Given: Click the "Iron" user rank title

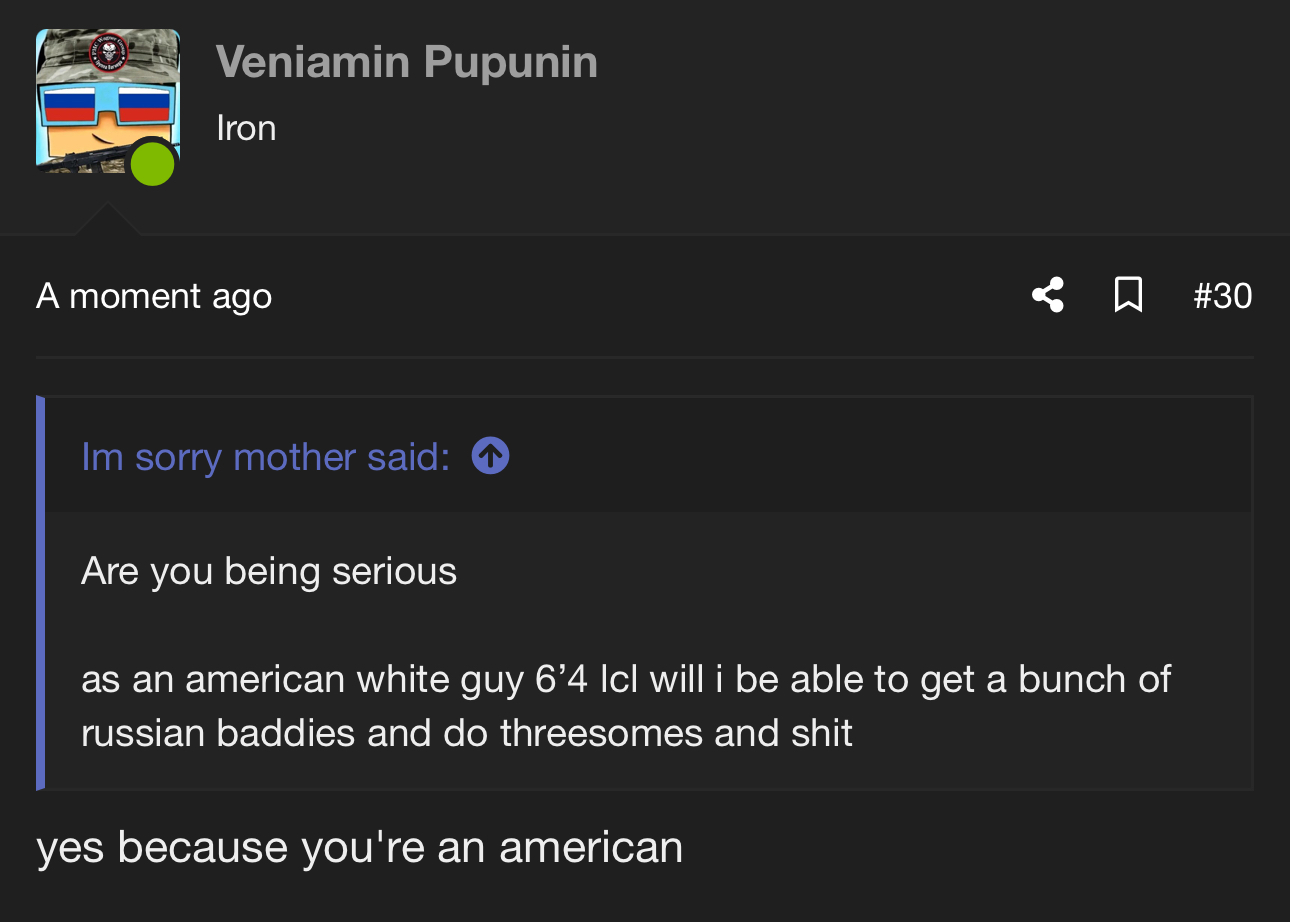Looking at the screenshot, I should tap(246, 128).
